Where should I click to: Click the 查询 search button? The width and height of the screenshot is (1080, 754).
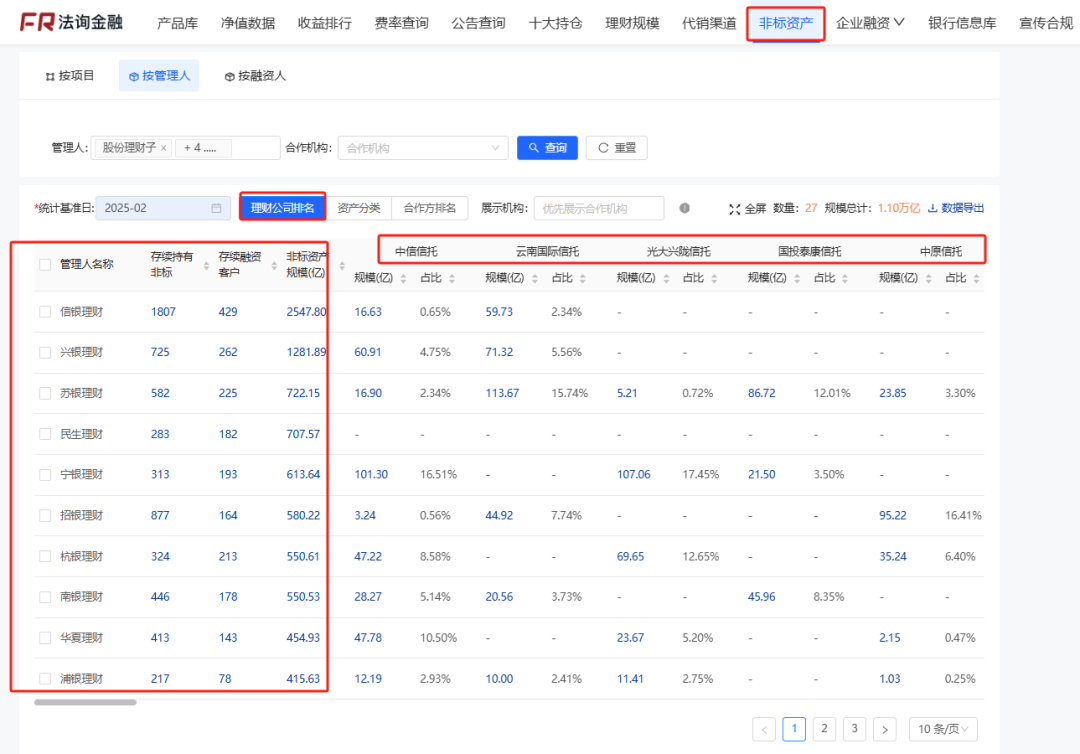click(547, 147)
